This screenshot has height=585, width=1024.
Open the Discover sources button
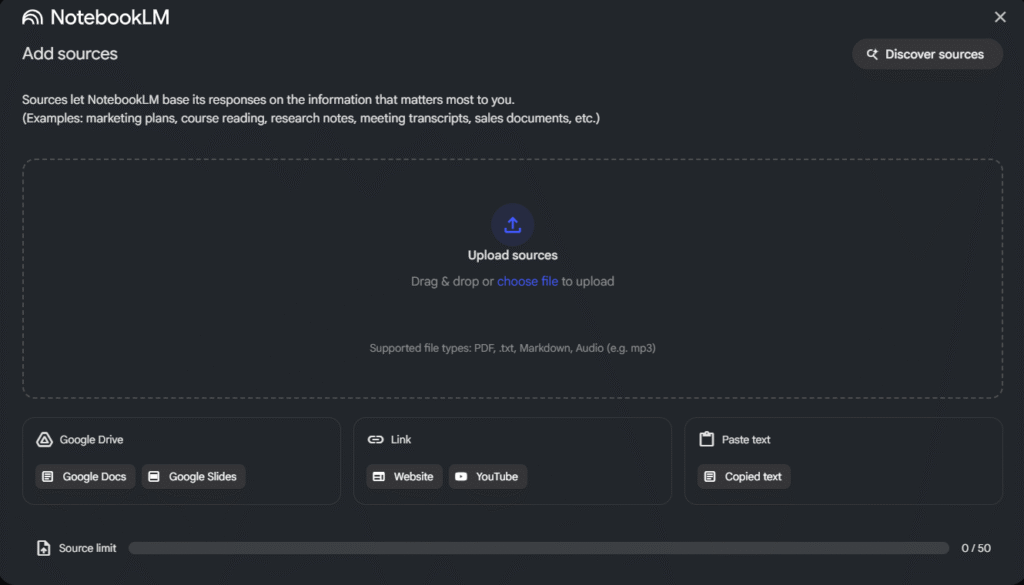[927, 54]
